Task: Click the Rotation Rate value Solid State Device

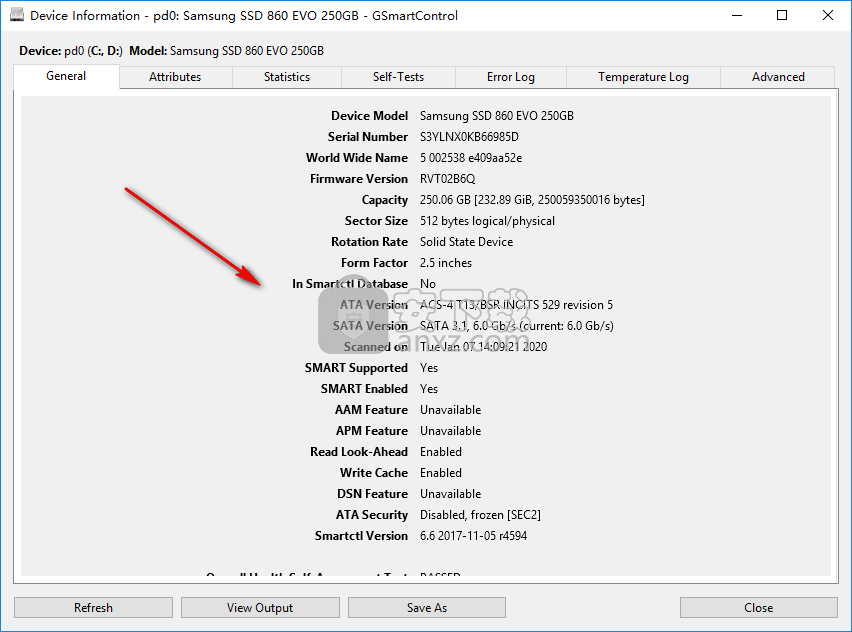Action: (x=466, y=242)
